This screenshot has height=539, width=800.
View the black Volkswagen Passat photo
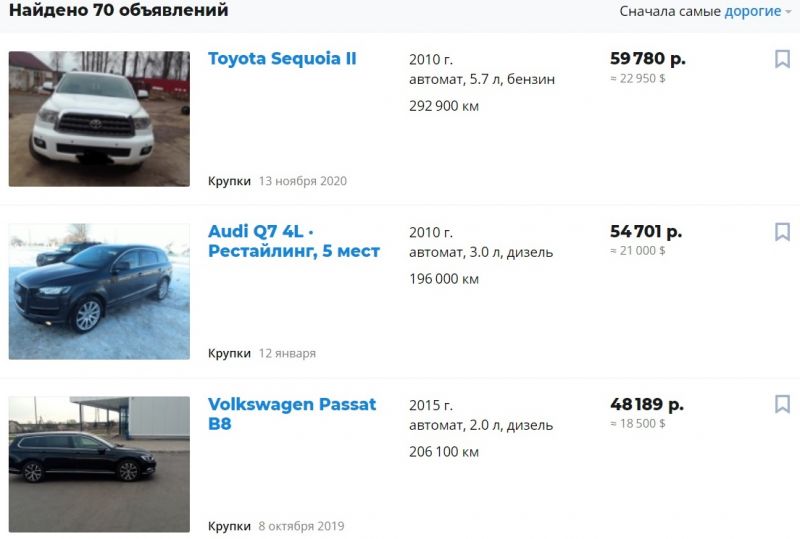click(99, 464)
